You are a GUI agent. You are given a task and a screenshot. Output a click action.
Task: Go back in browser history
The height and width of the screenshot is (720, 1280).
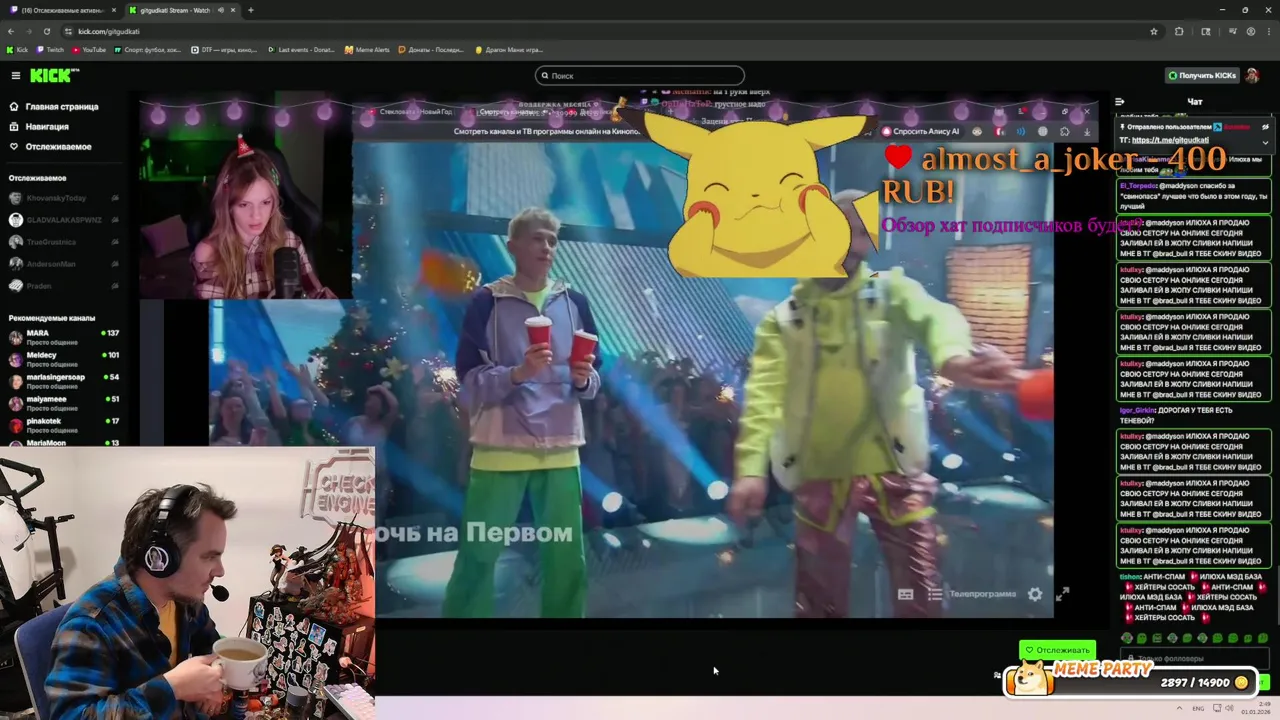click(x=11, y=31)
